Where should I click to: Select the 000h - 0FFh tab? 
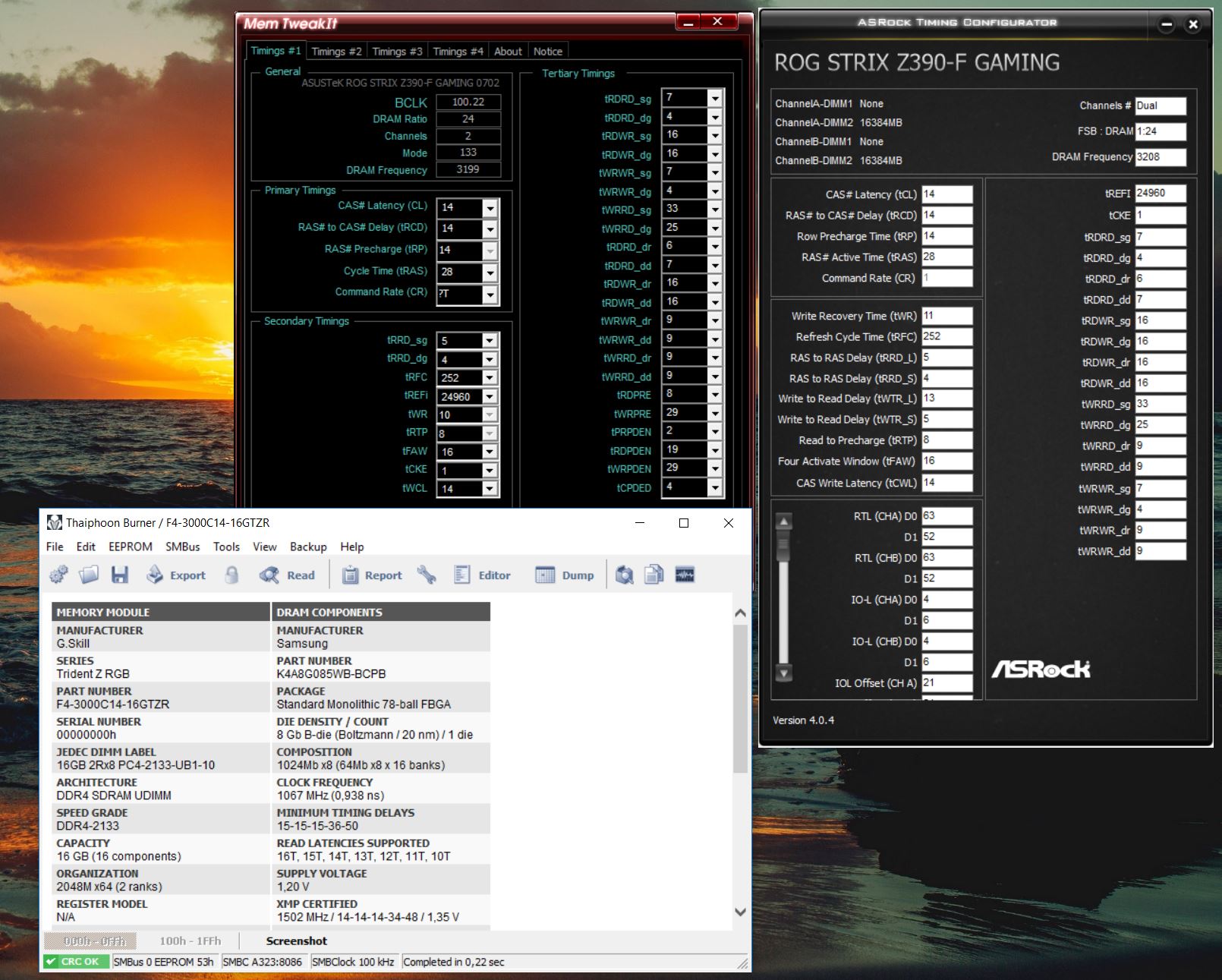(90, 941)
